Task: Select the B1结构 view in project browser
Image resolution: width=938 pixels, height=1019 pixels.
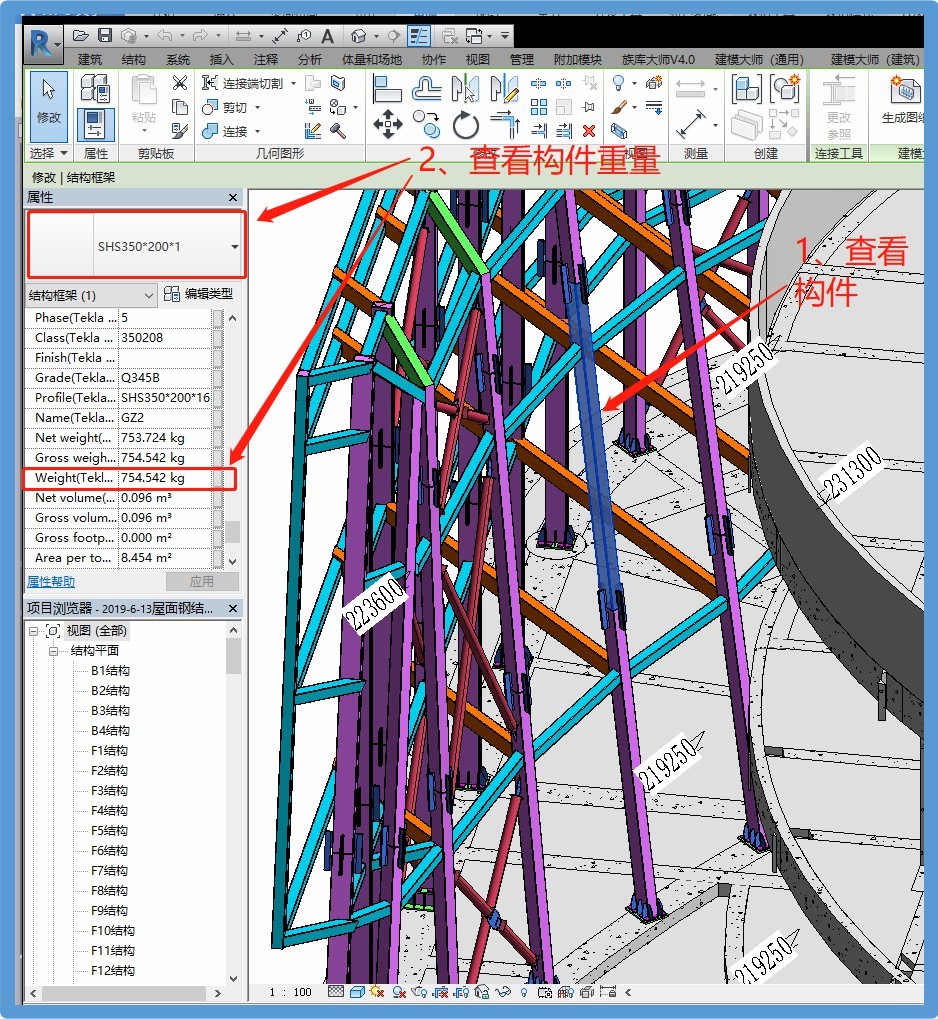Action: pos(110,671)
